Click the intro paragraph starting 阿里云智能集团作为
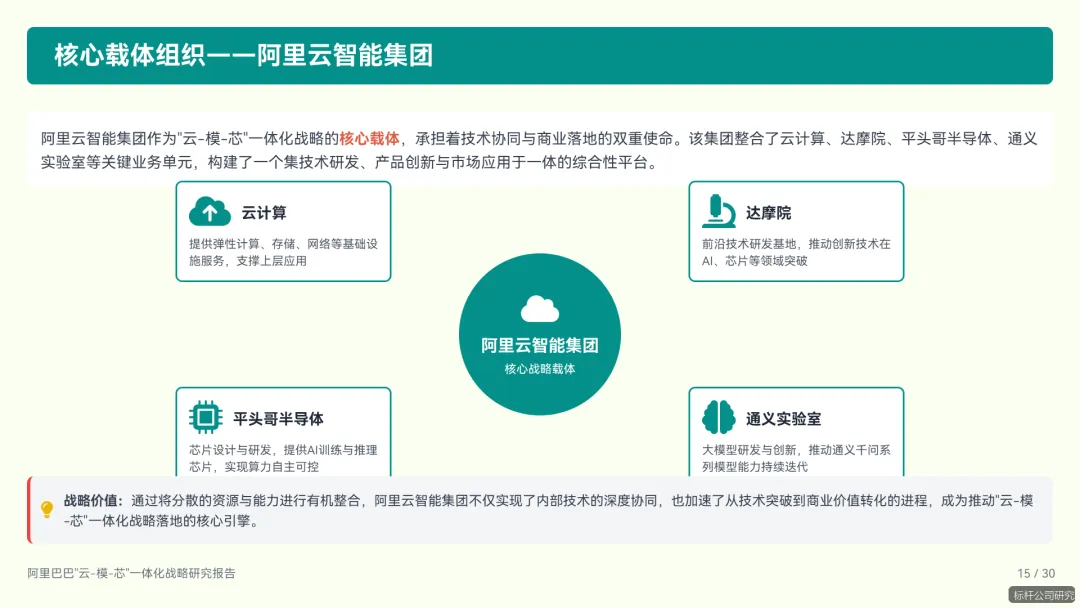 point(539,150)
